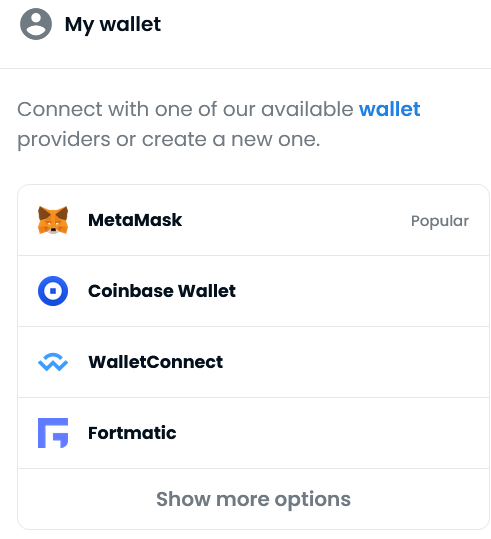
Task: Click the MetaMask fox icon
Action: click(53, 220)
